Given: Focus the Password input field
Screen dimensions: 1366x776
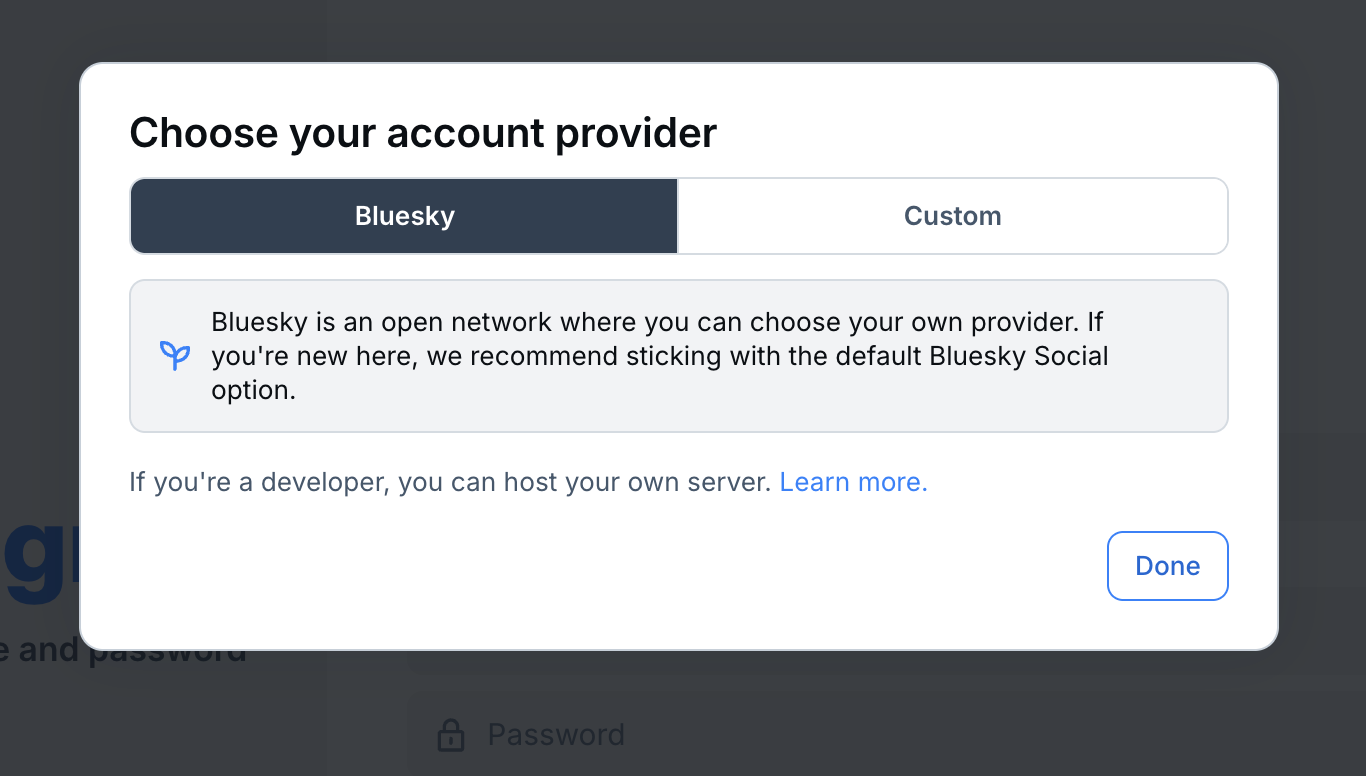Looking at the screenshot, I should click(800, 736).
